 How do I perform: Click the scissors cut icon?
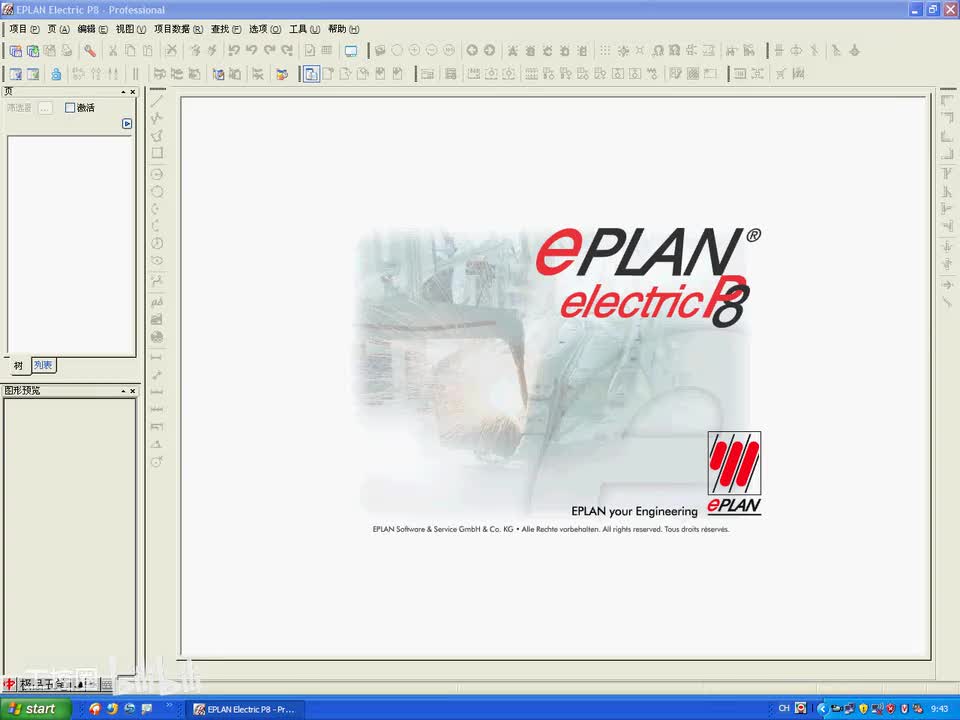pyautogui.click(x=113, y=51)
